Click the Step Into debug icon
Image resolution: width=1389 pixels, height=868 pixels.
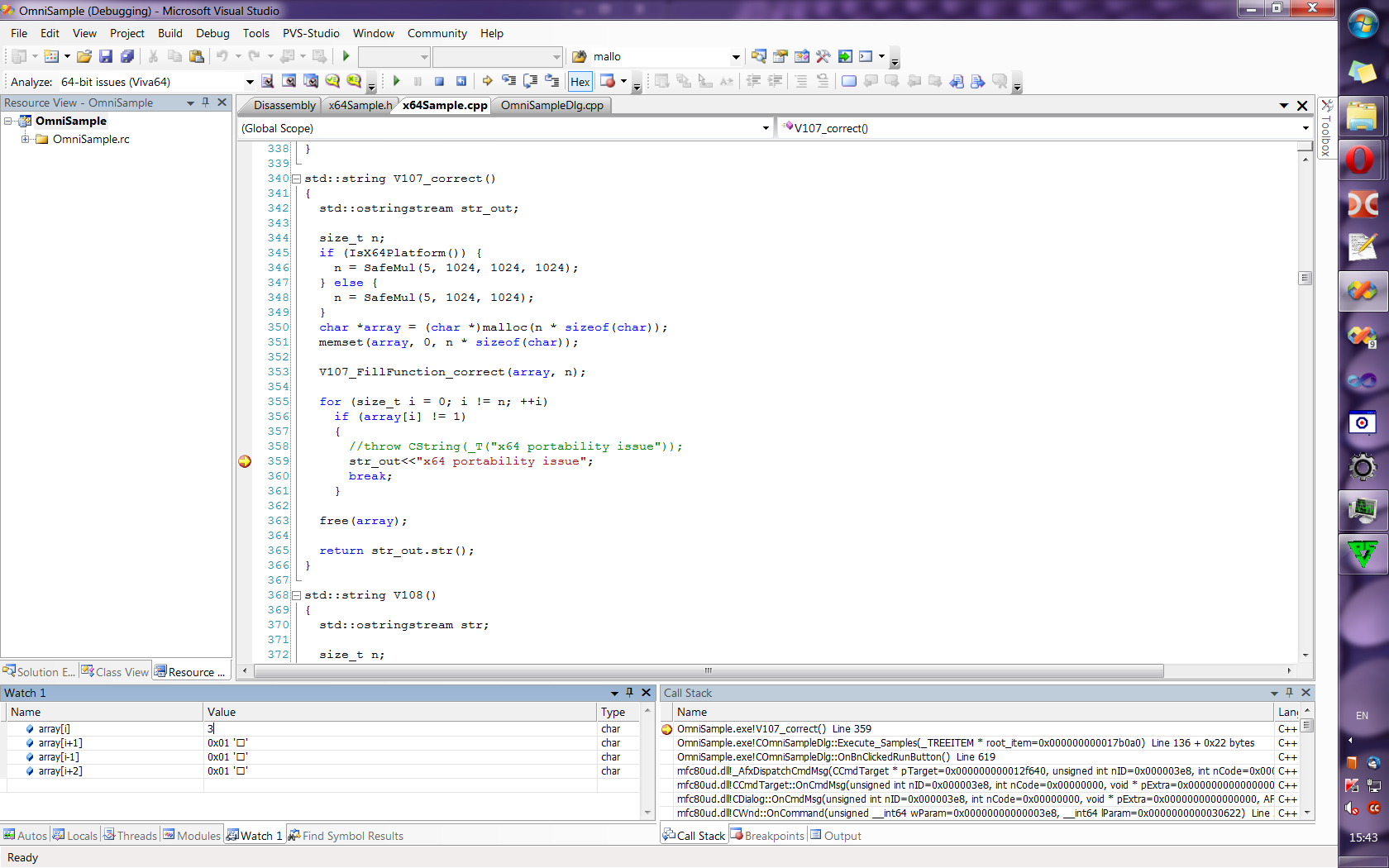(x=508, y=81)
